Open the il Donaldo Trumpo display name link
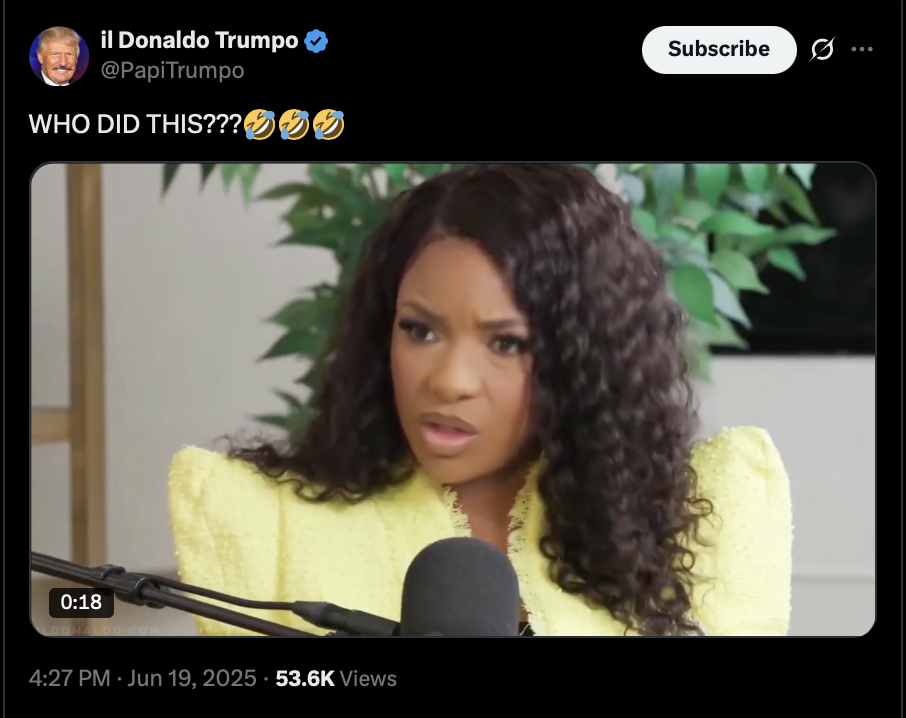The image size is (906, 718). click(199, 40)
